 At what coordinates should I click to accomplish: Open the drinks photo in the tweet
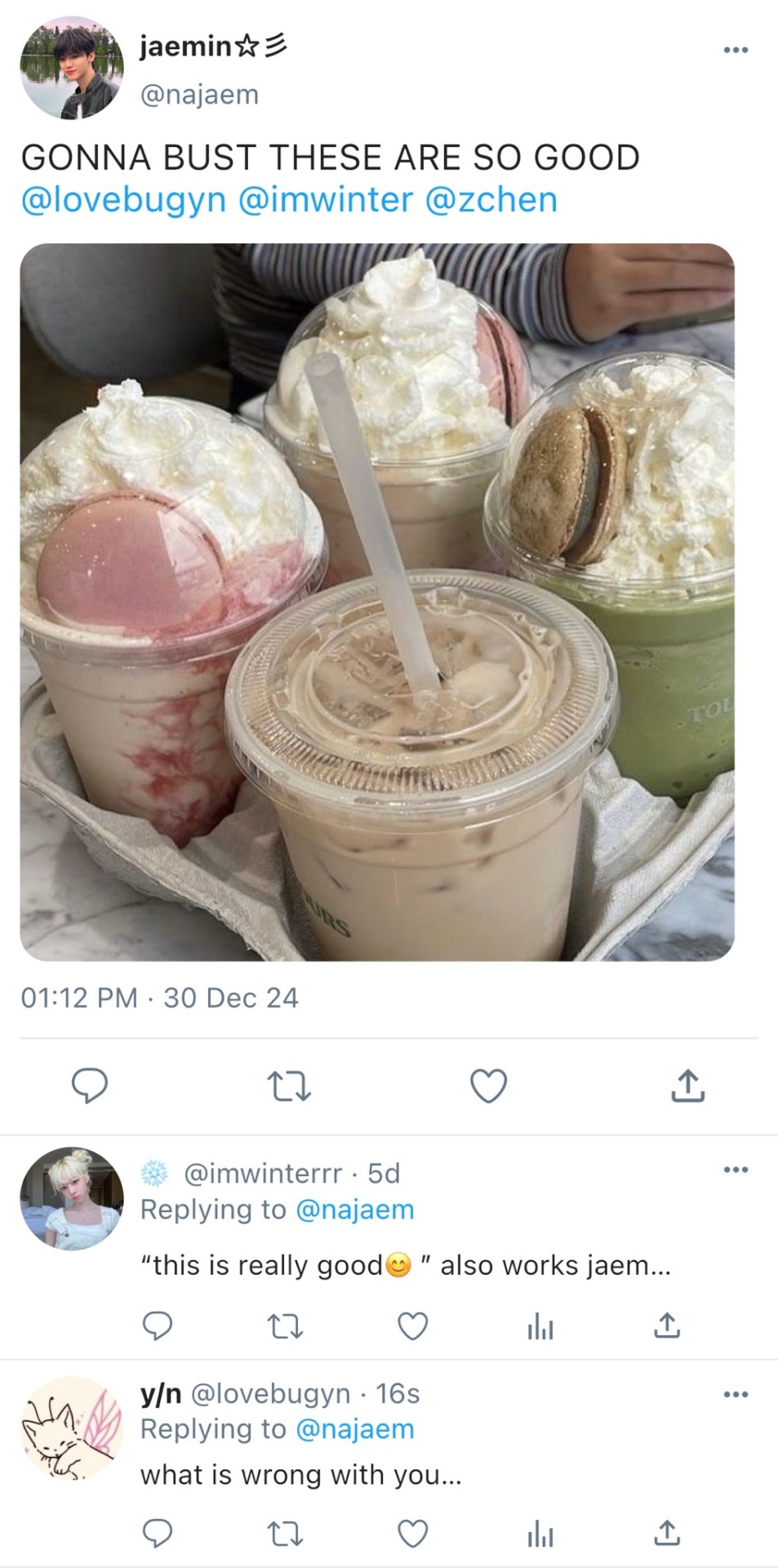pyautogui.click(x=377, y=602)
